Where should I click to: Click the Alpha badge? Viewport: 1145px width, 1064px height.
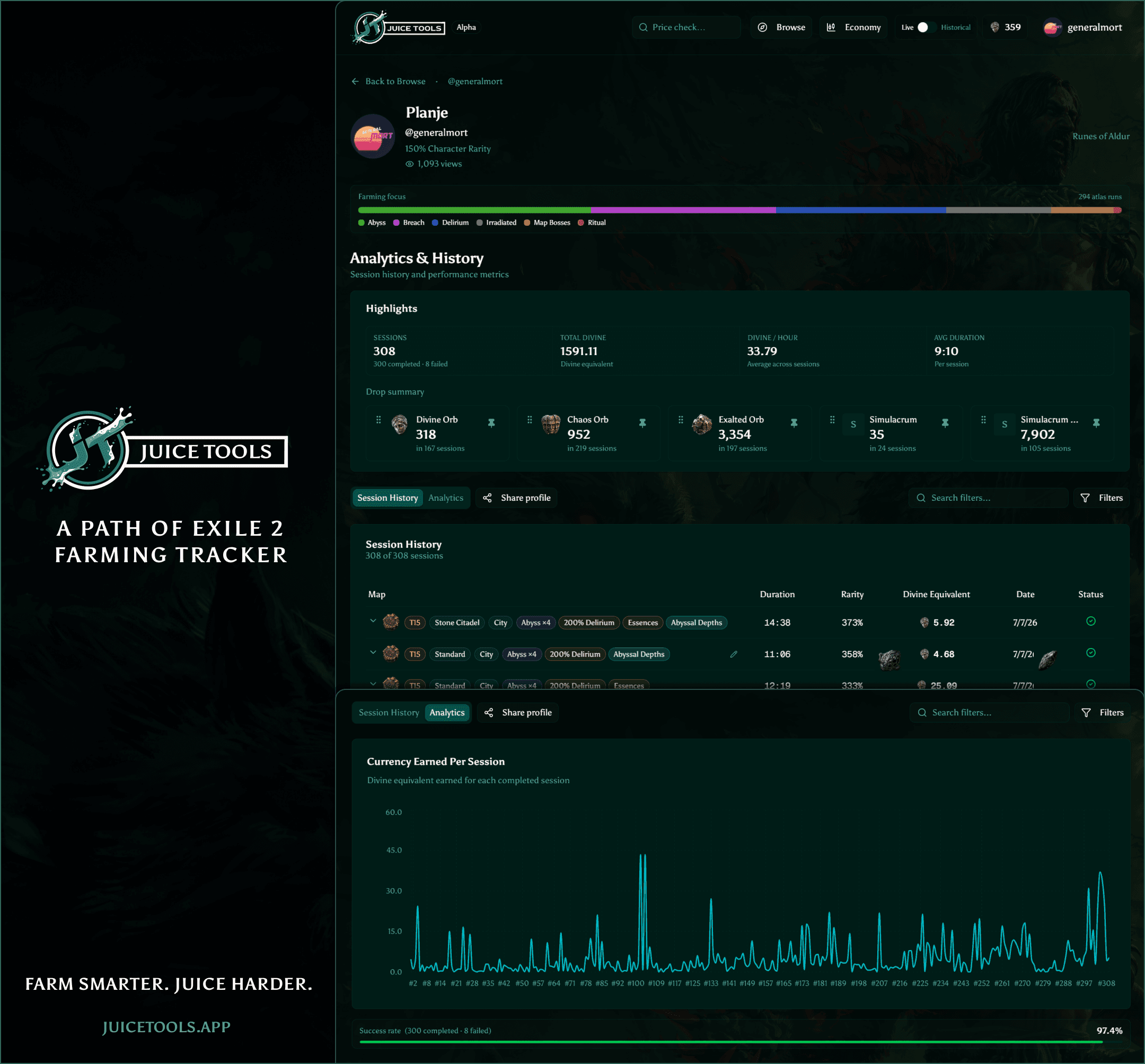point(466,27)
